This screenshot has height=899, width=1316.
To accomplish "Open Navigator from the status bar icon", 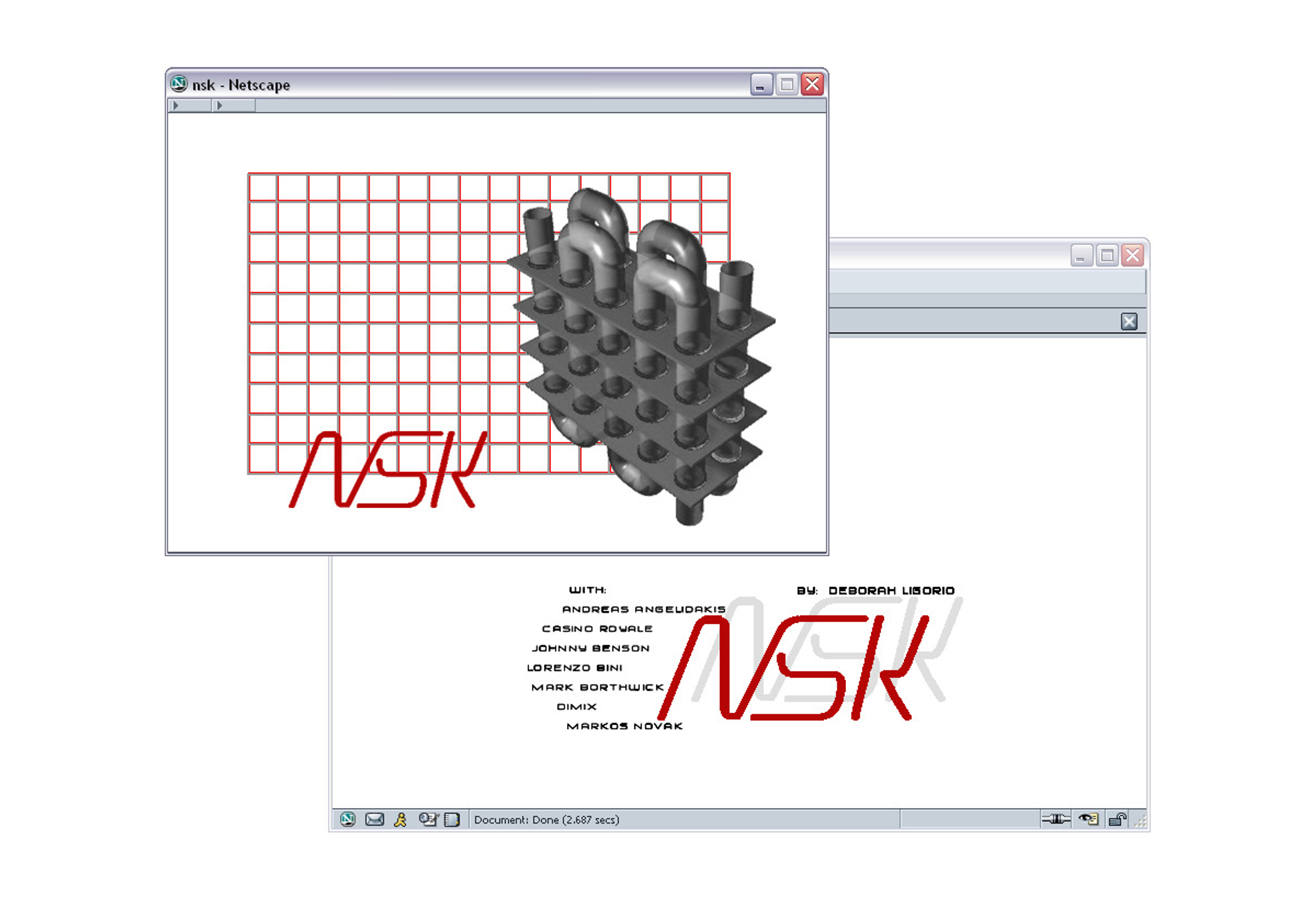I will [x=348, y=819].
